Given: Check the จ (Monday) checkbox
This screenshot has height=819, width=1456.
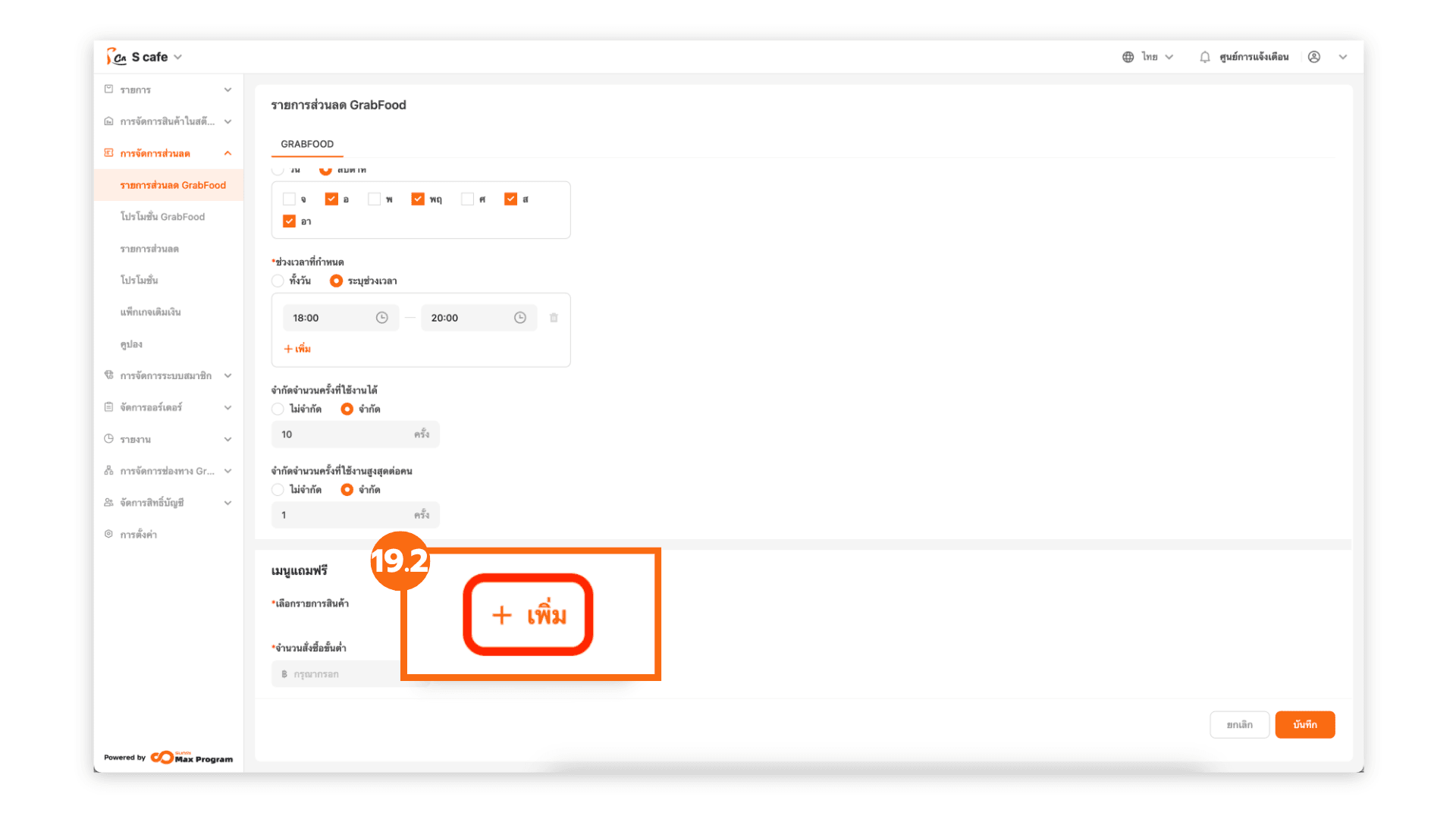Looking at the screenshot, I should tap(289, 199).
